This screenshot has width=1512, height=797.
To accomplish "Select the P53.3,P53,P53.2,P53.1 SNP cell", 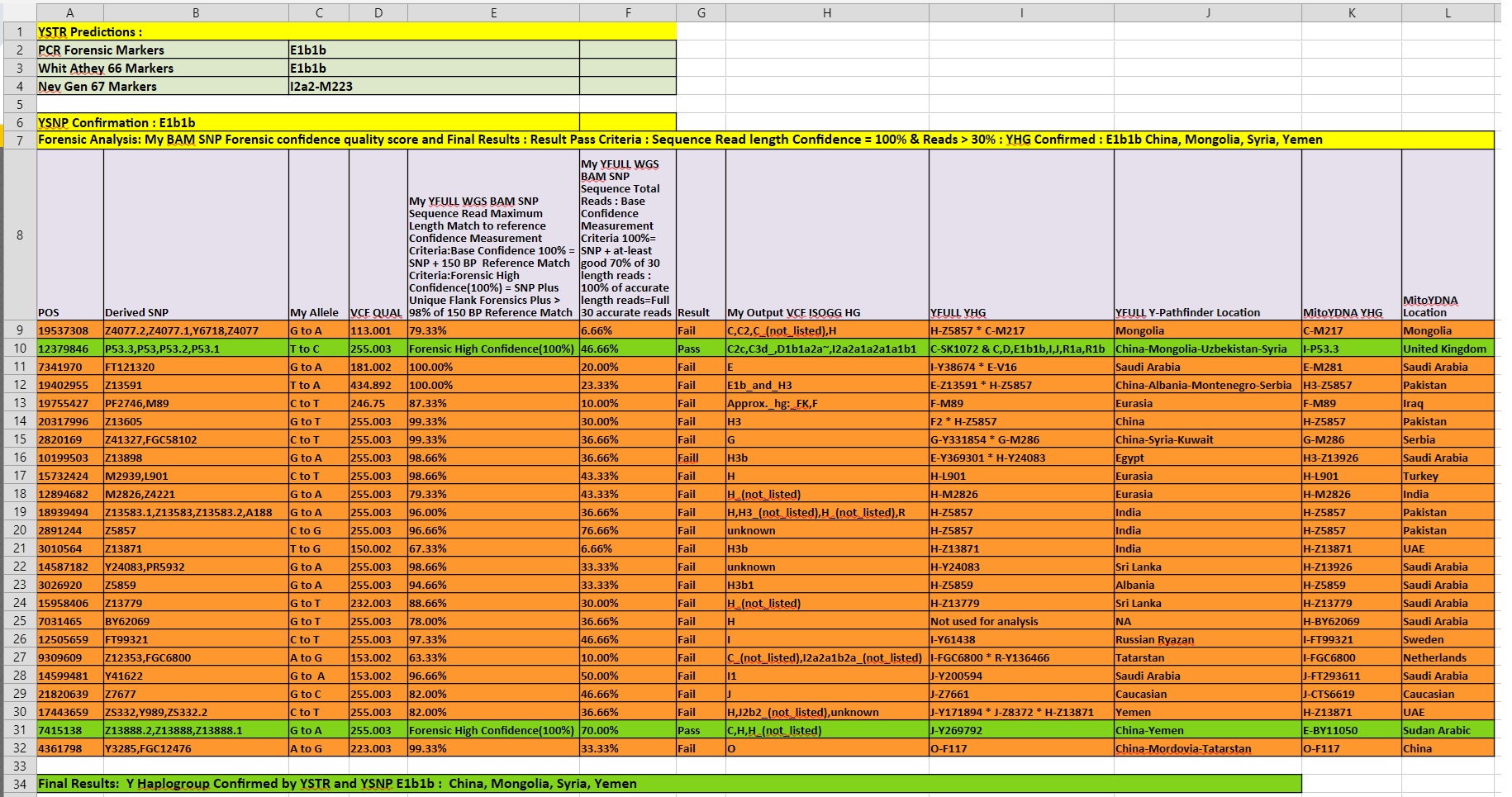I will pyautogui.click(x=196, y=349).
